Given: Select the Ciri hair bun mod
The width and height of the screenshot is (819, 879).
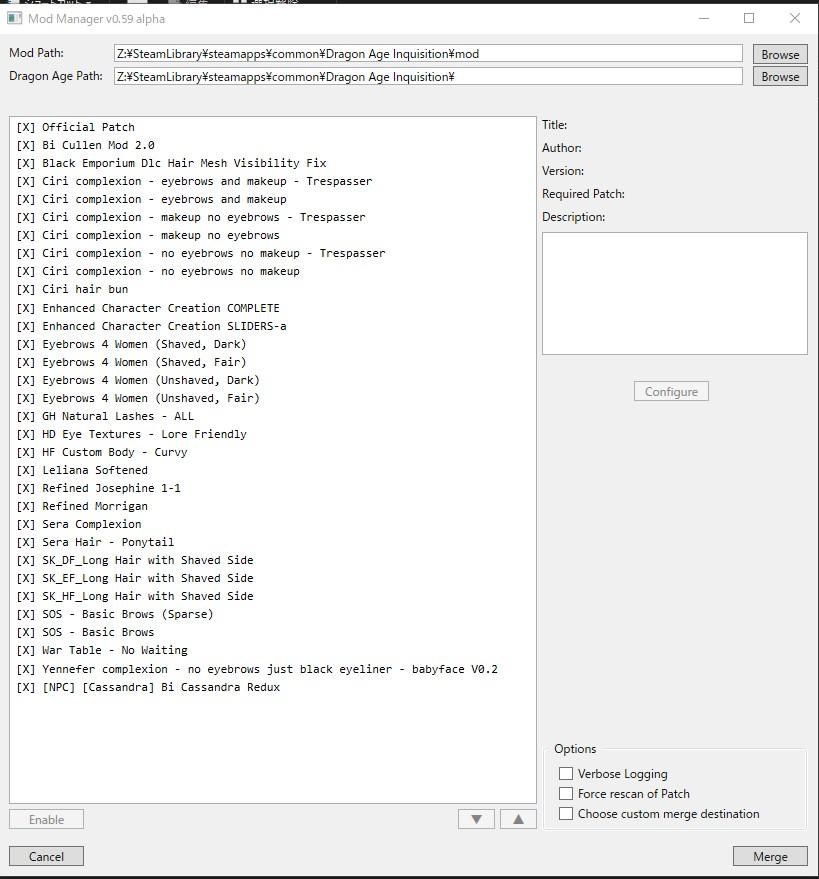Looking at the screenshot, I should [x=72, y=289].
